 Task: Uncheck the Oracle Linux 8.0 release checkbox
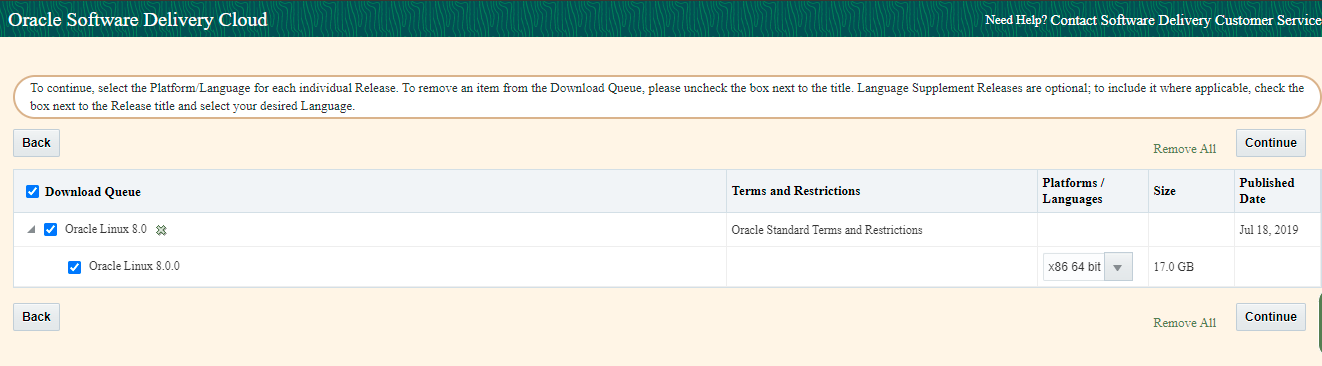[51, 229]
